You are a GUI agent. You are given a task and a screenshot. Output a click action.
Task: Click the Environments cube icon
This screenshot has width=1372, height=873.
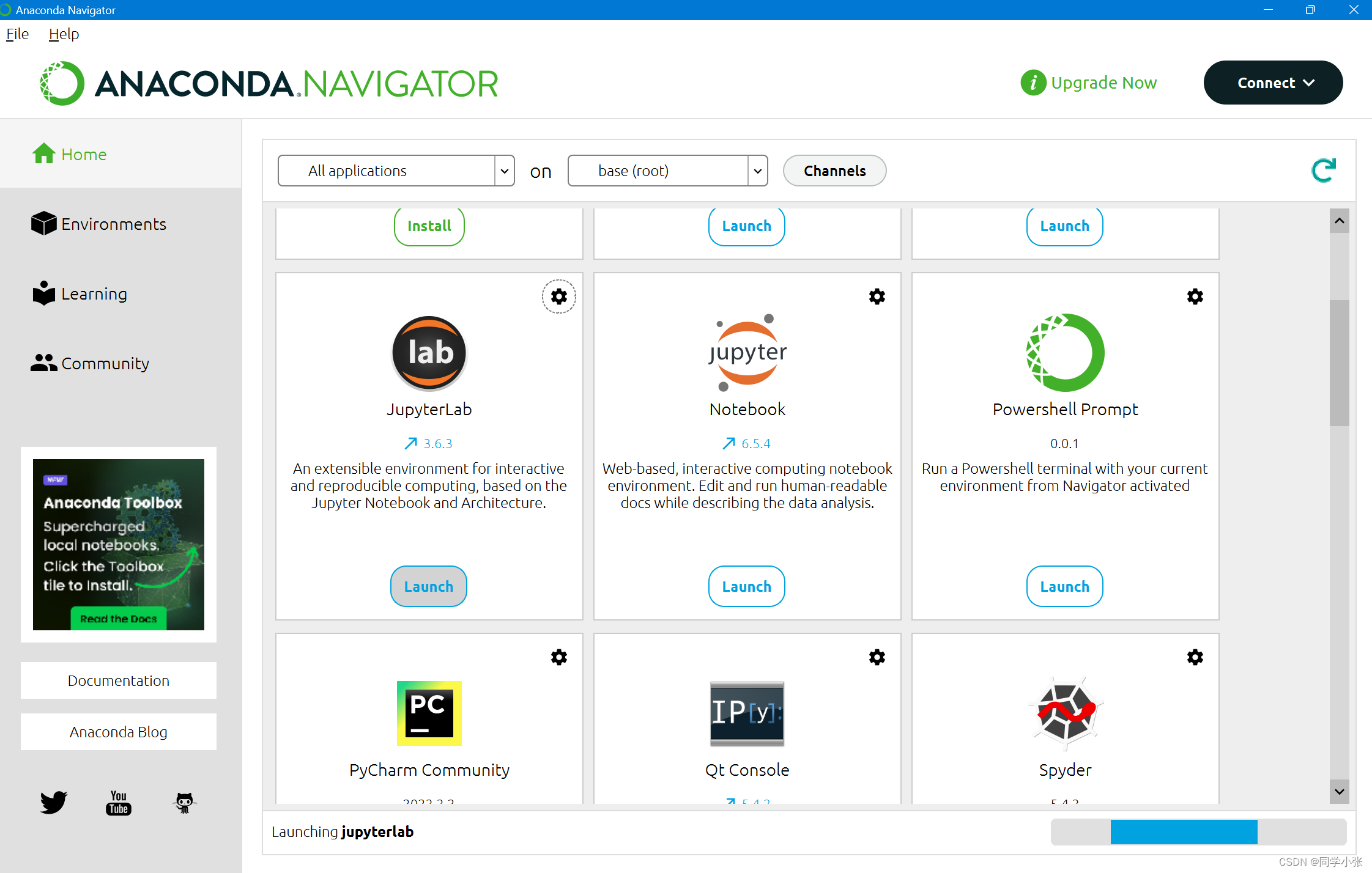point(43,223)
